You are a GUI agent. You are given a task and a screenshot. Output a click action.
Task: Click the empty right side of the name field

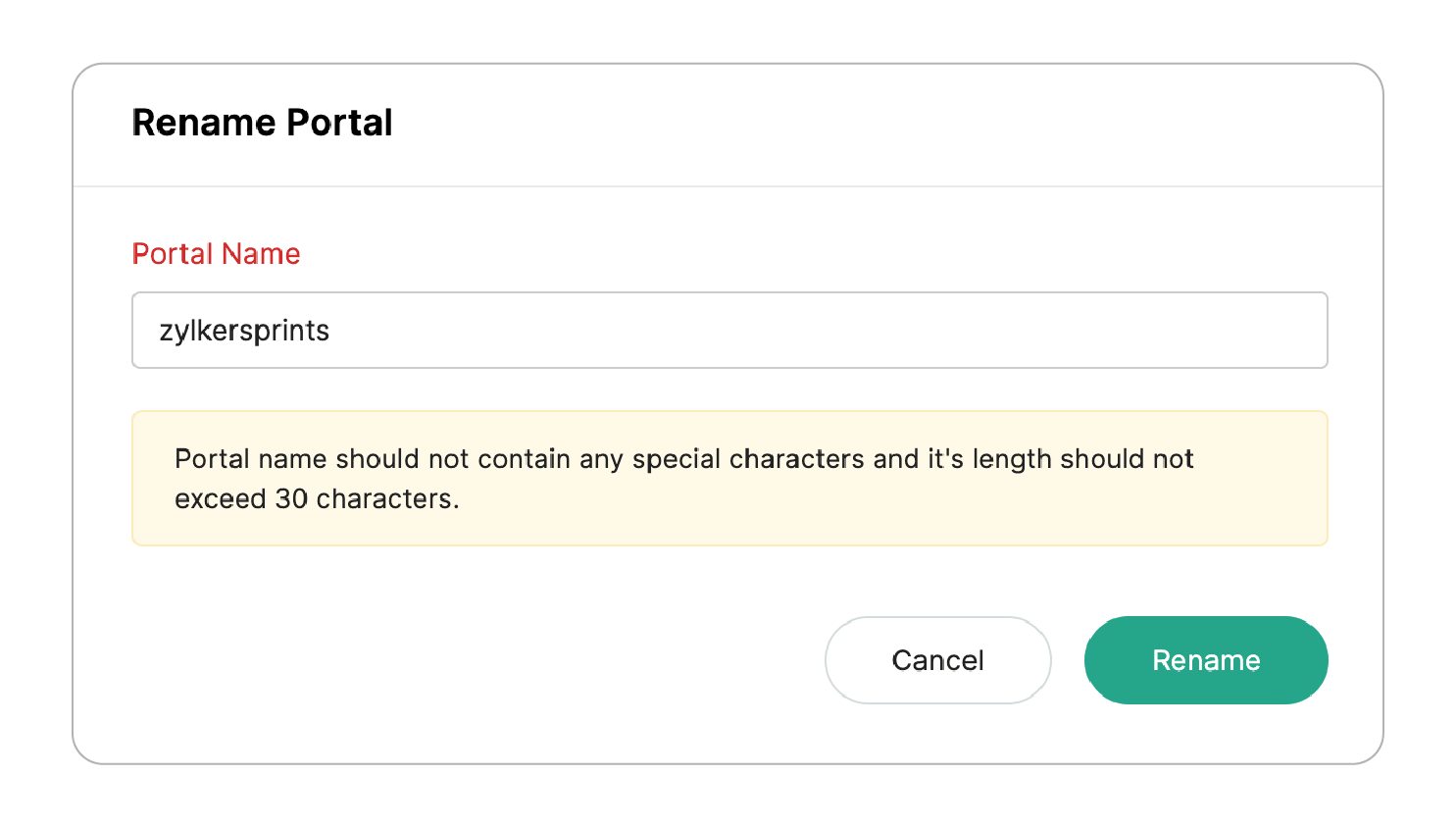click(980, 331)
